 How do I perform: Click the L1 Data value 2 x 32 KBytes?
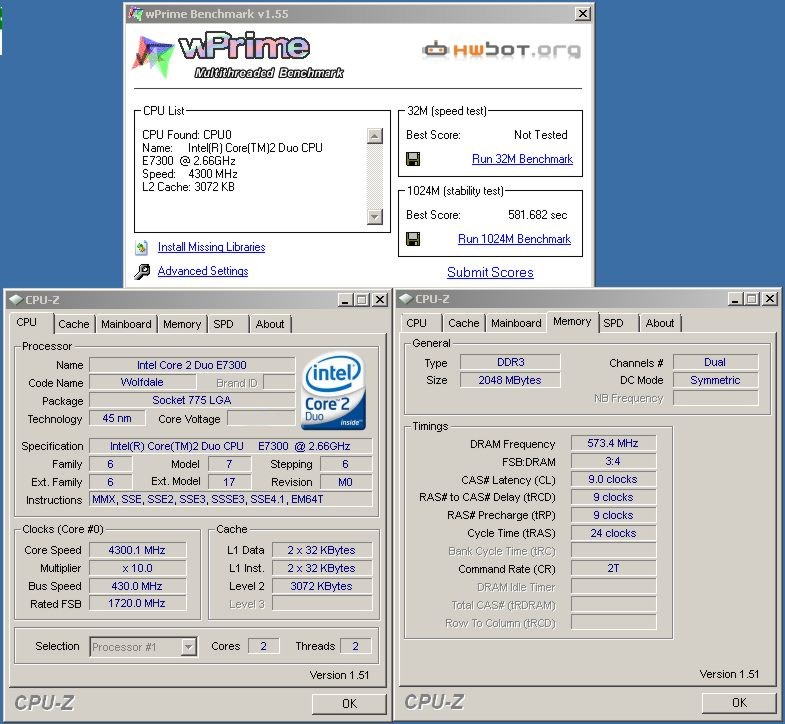click(321, 550)
